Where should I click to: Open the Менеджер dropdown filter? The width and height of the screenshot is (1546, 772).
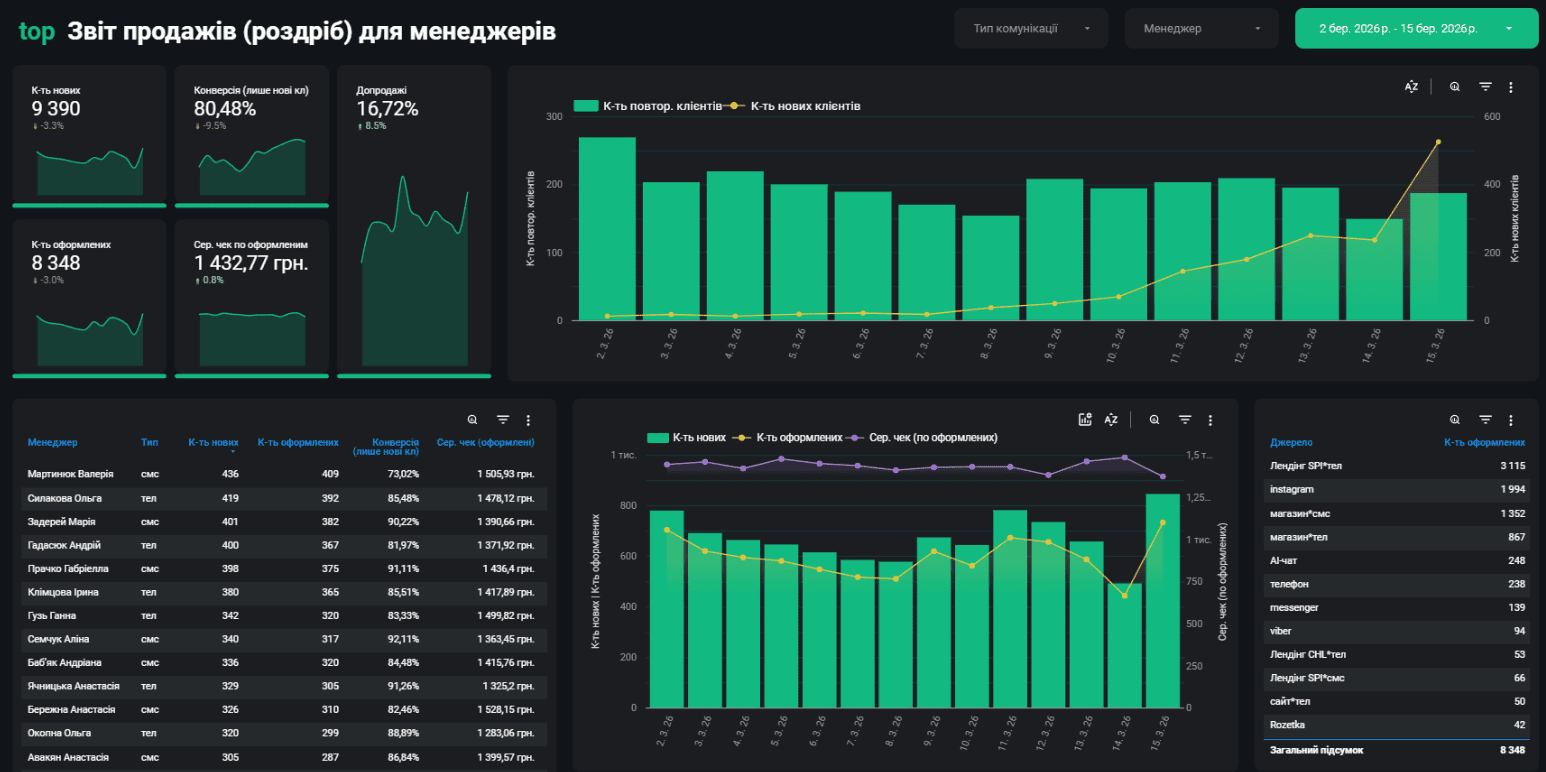pyautogui.click(x=1202, y=29)
